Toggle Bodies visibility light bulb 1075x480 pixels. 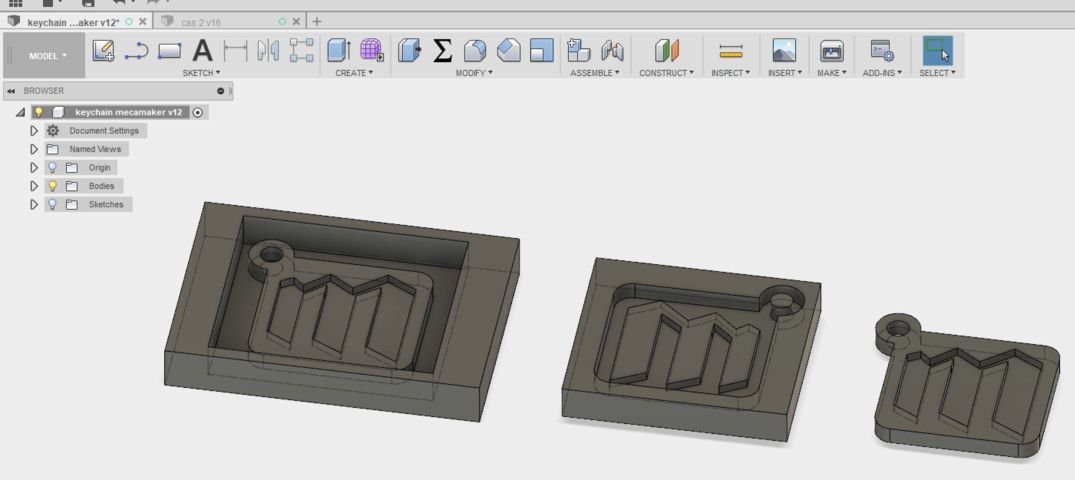pyautogui.click(x=52, y=186)
